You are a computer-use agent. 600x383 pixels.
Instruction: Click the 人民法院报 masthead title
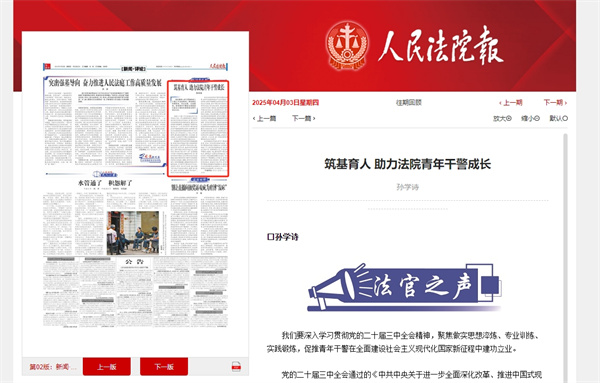coord(440,46)
